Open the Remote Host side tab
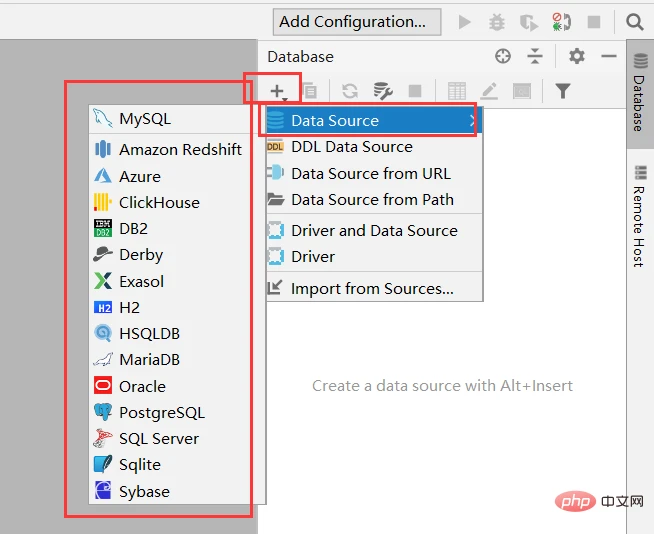 641,216
